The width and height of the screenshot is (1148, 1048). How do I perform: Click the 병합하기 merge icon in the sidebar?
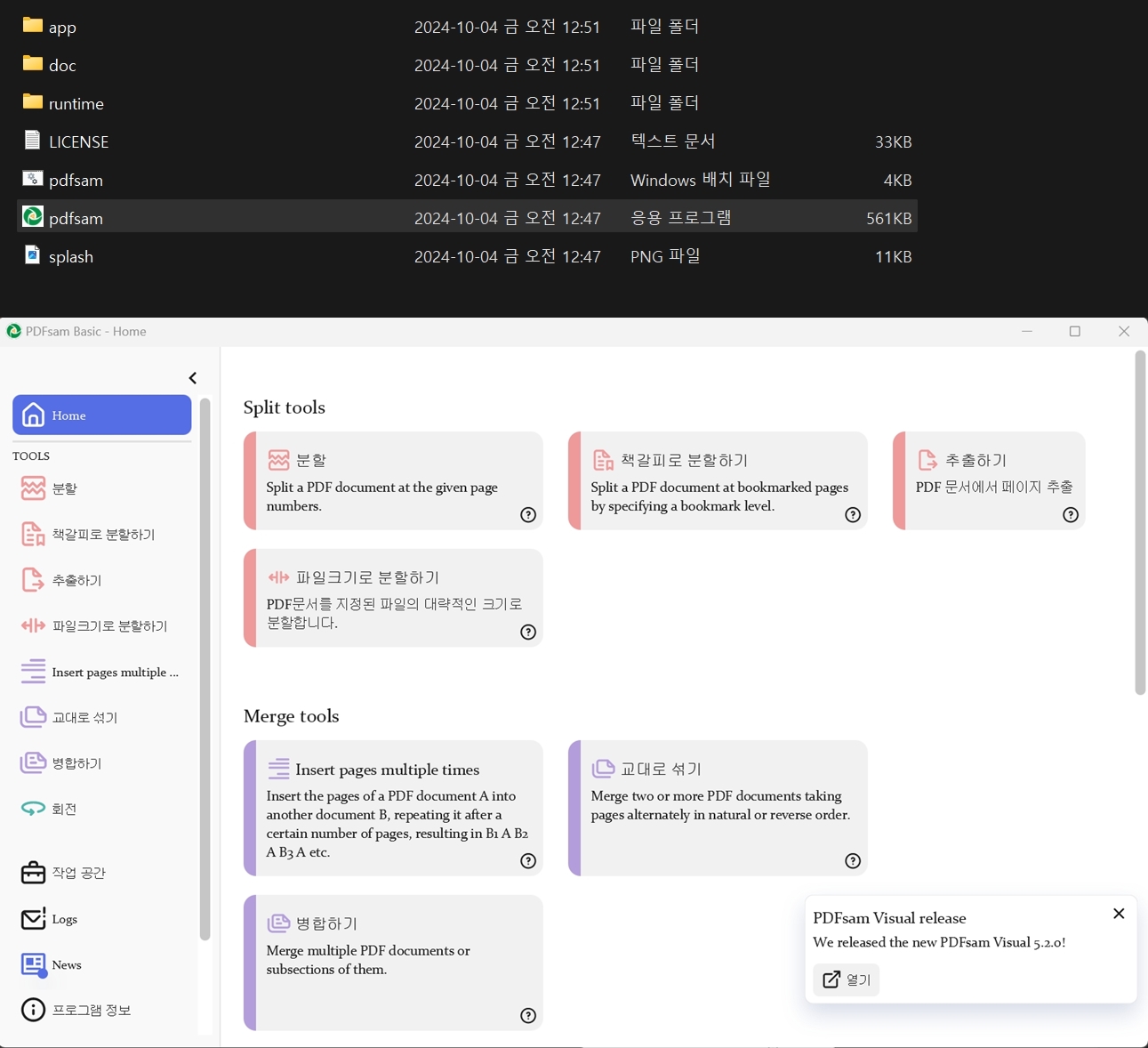[x=33, y=763]
